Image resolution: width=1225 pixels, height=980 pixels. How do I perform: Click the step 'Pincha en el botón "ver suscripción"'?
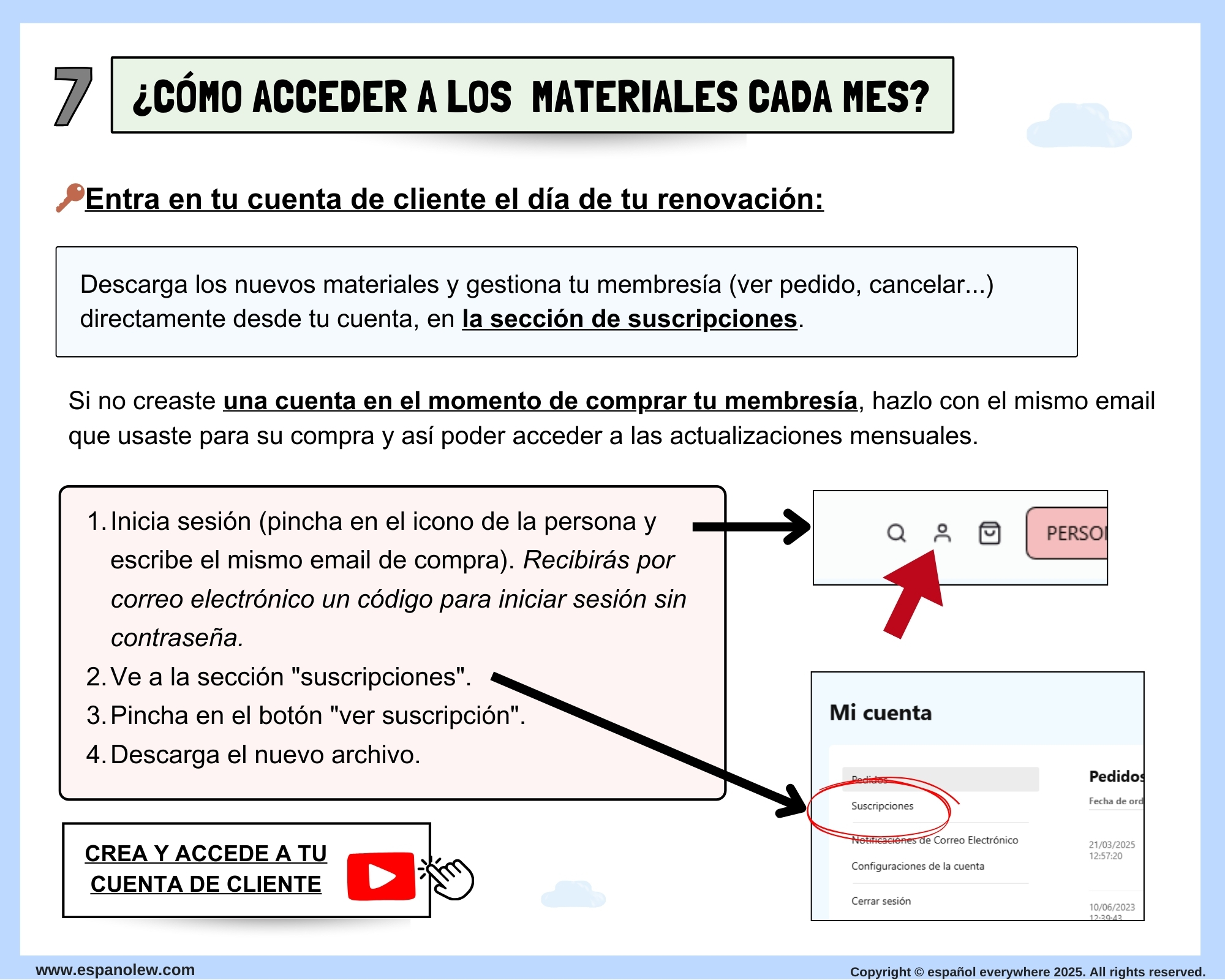tap(318, 716)
